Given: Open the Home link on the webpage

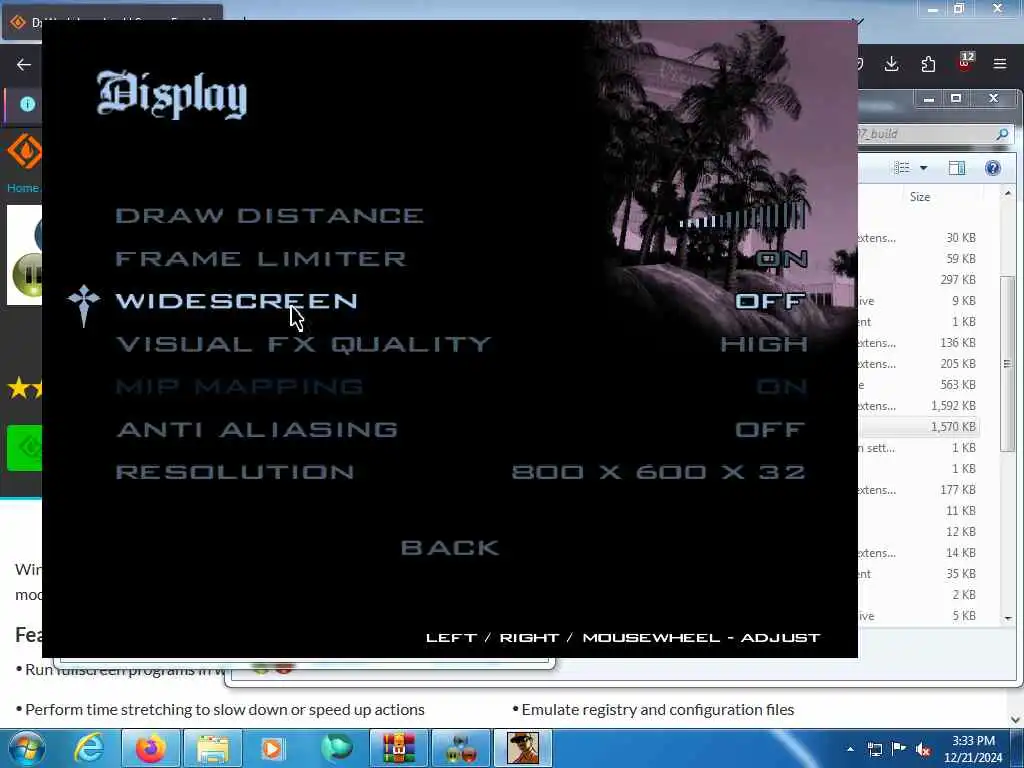Looking at the screenshot, I should [23, 188].
